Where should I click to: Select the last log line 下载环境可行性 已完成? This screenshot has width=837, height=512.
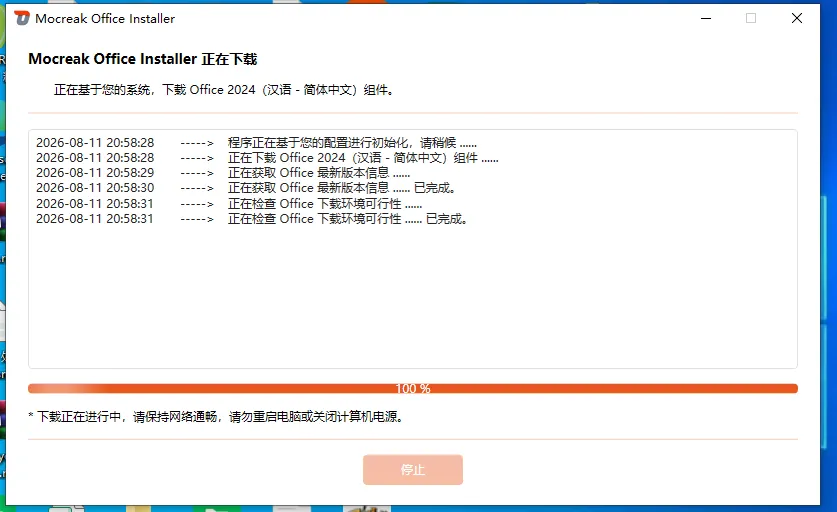pos(251,218)
